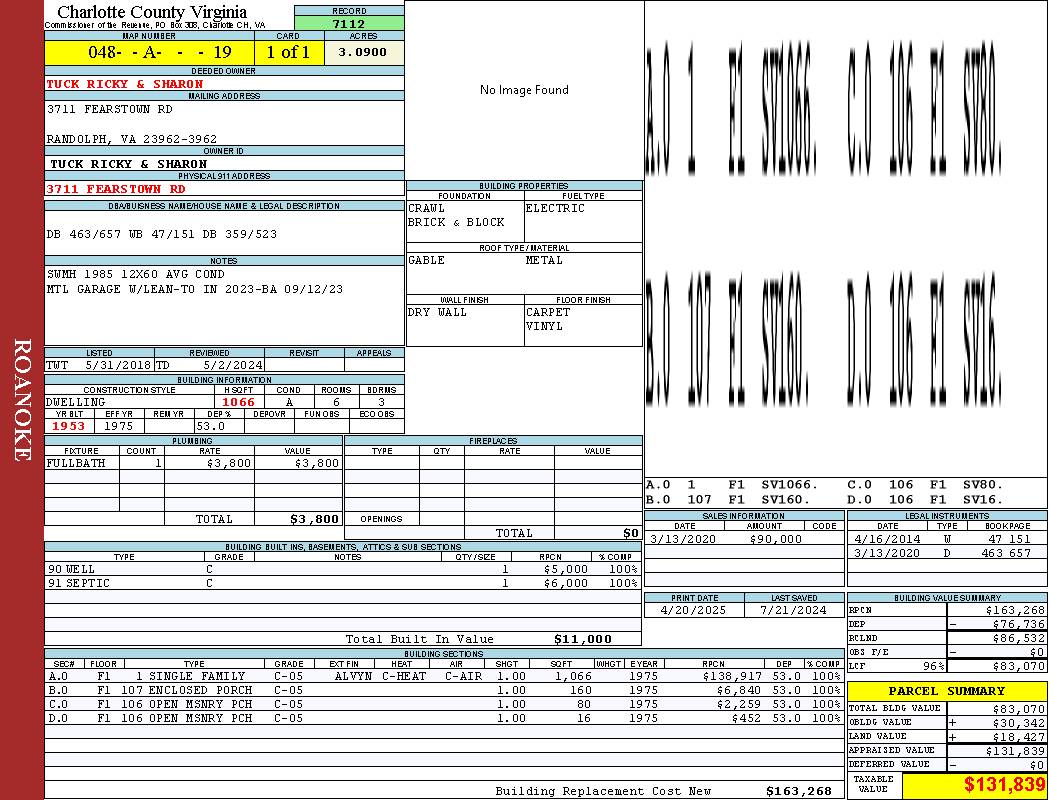Select sale amount $90,000
The width and height of the screenshot is (1050, 800).
click(x=775, y=540)
